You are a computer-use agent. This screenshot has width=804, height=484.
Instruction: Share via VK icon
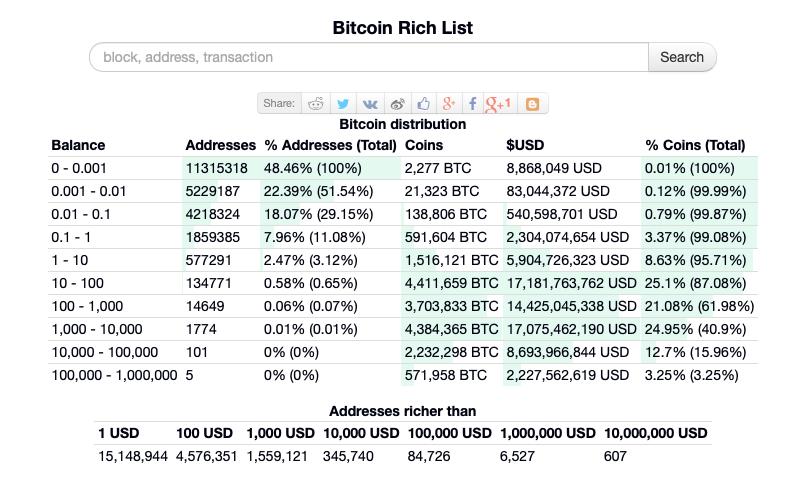click(370, 104)
